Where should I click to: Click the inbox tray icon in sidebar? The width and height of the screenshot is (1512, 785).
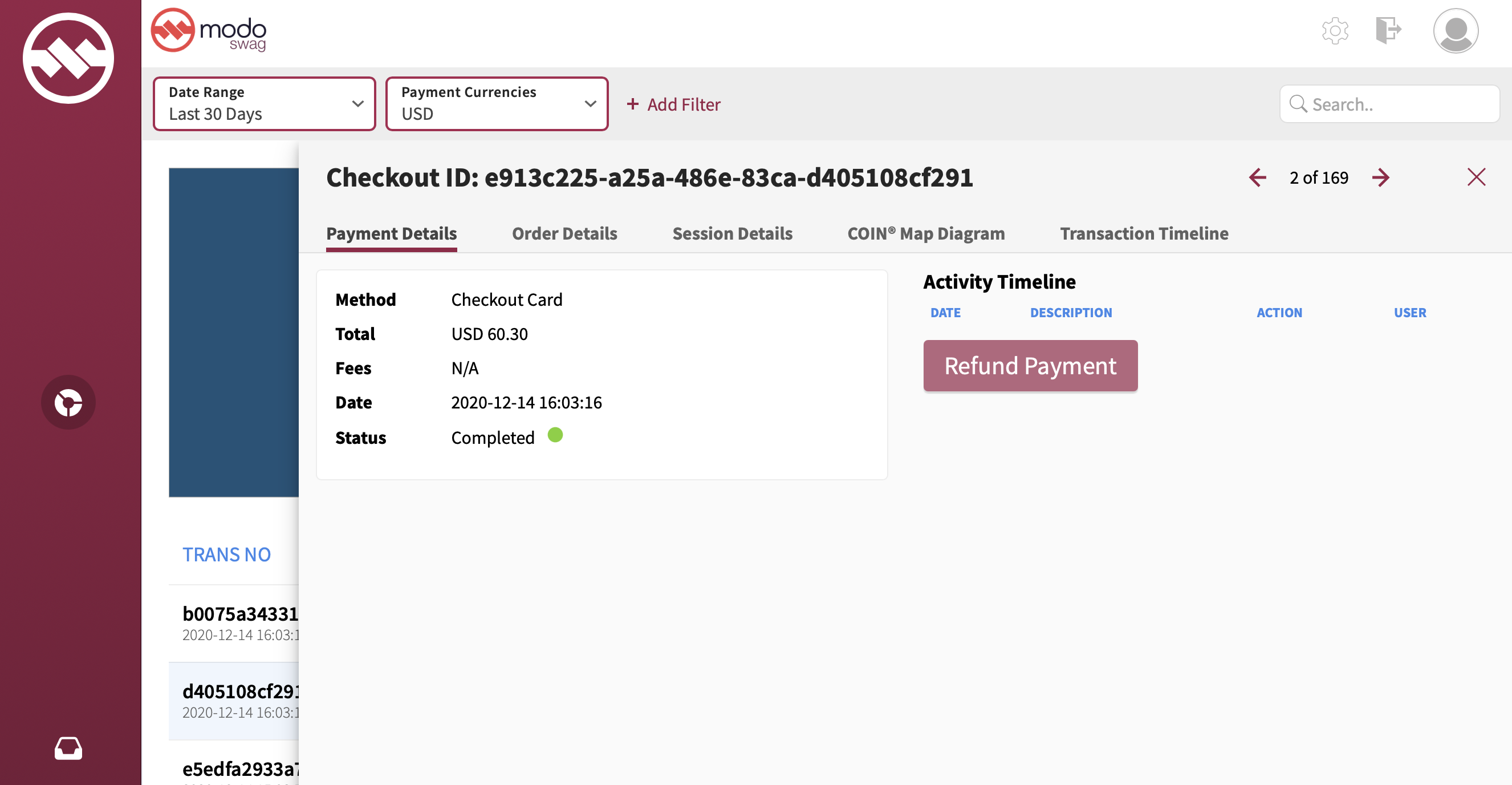(68, 748)
